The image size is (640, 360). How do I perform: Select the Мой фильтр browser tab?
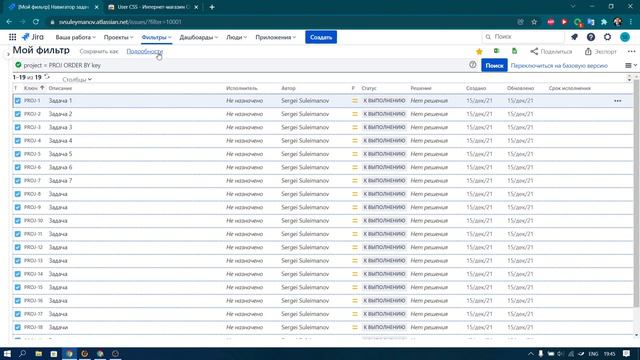point(53,7)
